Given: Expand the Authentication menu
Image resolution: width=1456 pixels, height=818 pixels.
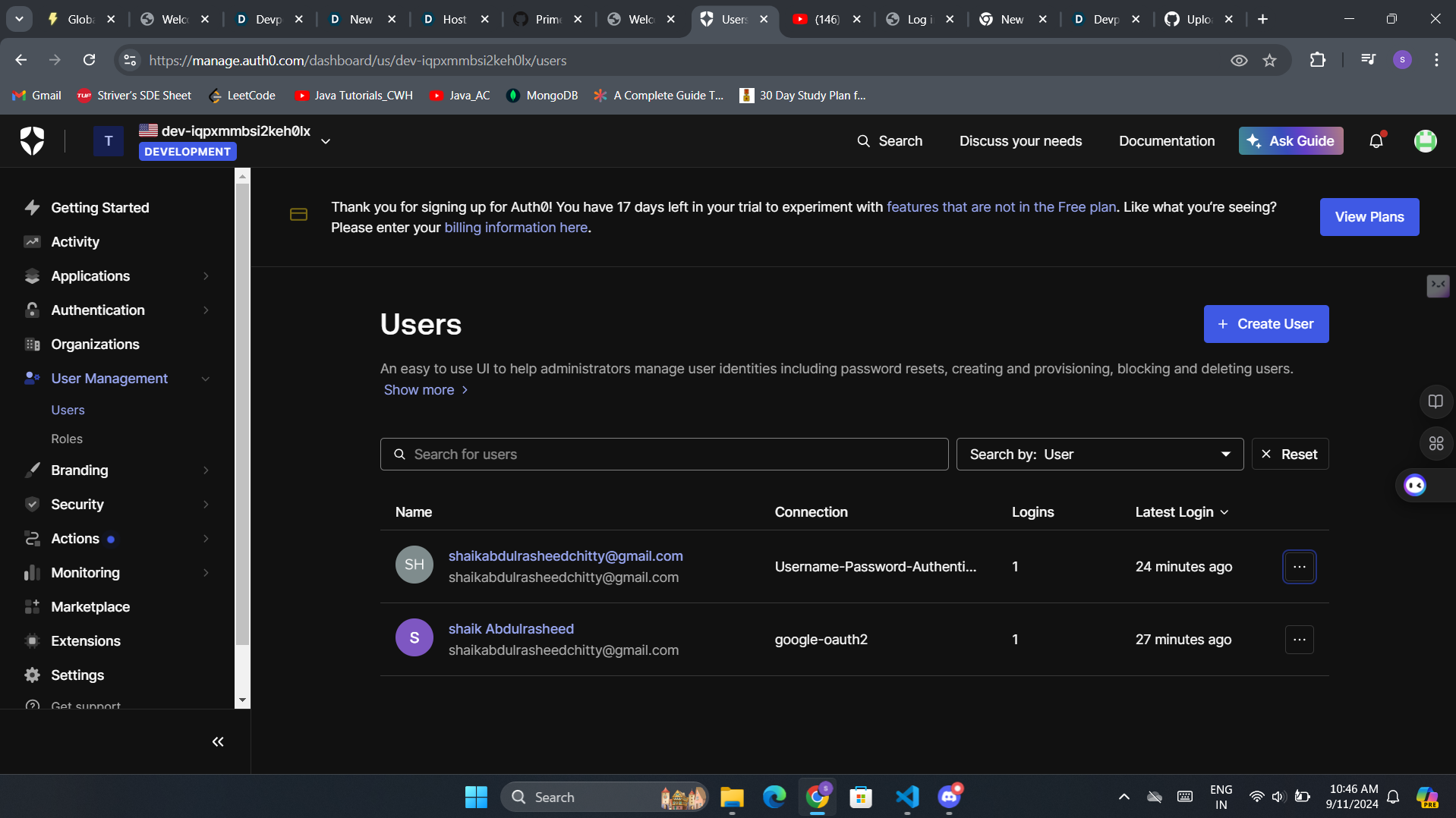Looking at the screenshot, I should pyautogui.click(x=118, y=310).
